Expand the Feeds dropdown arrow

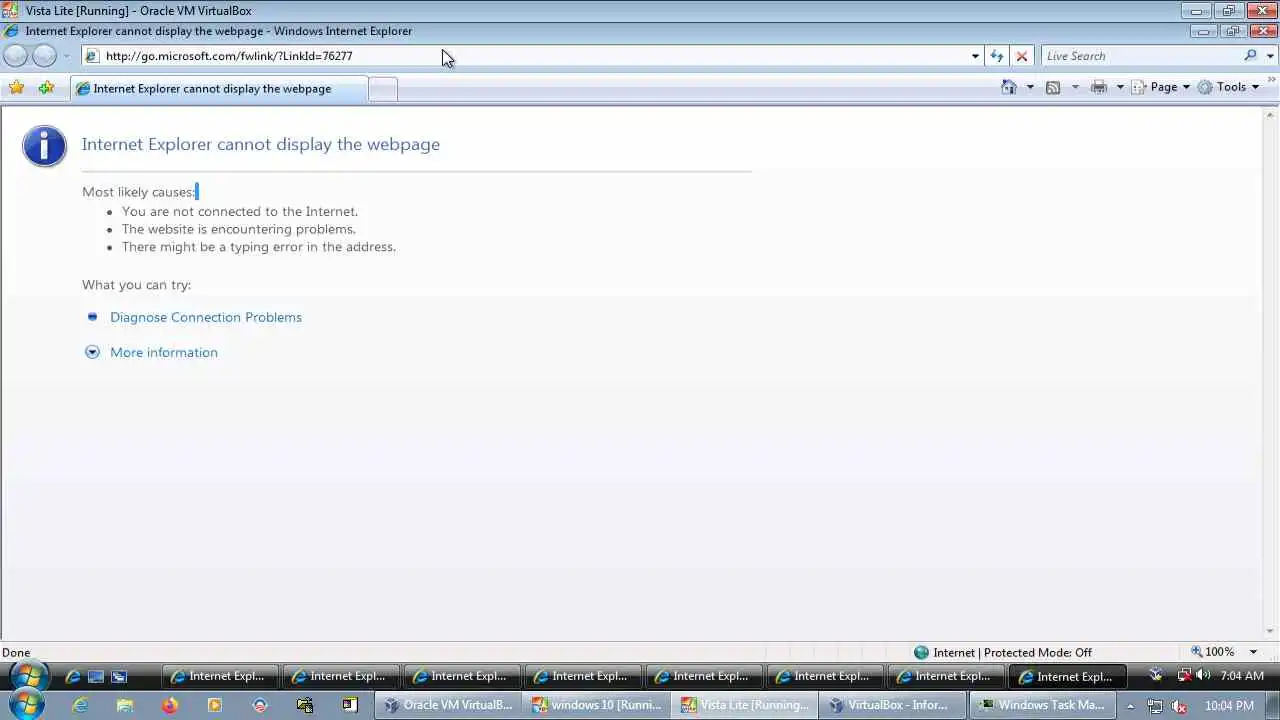1075,87
